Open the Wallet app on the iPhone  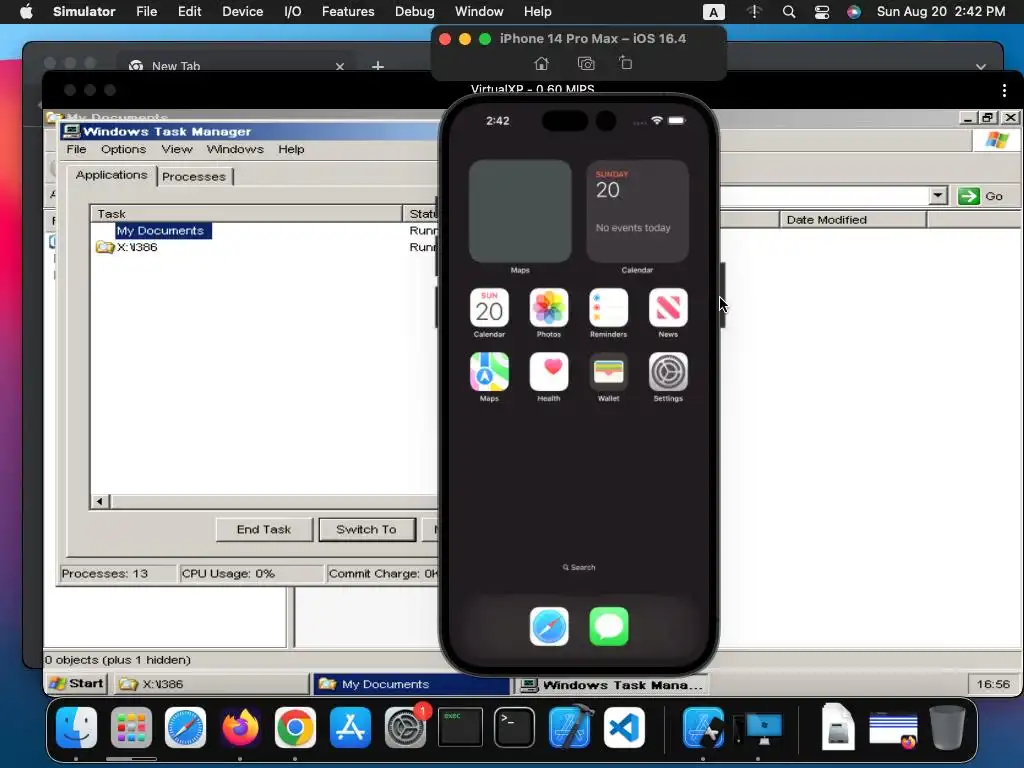tap(609, 372)
